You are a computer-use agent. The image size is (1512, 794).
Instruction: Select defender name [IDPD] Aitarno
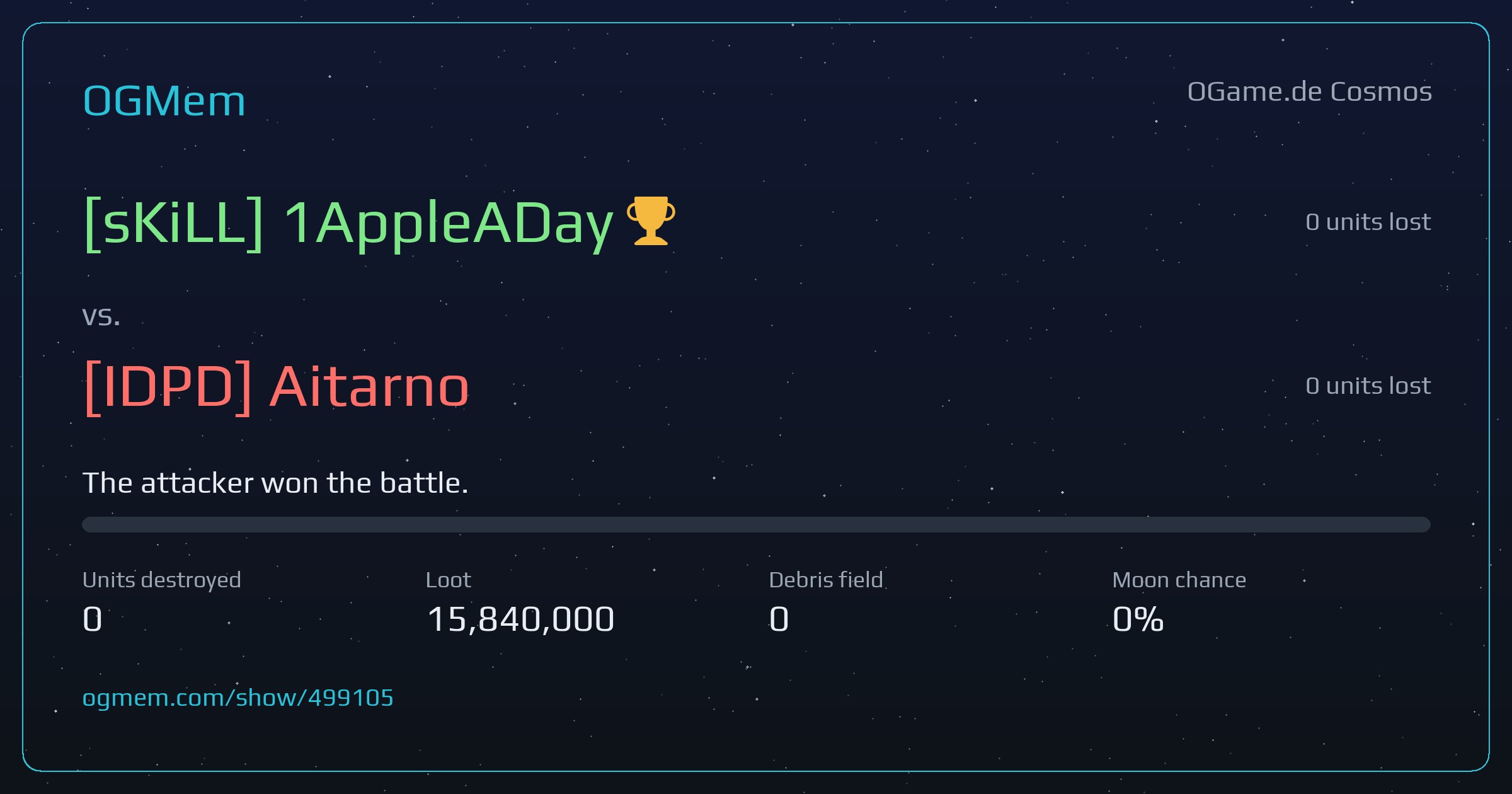point(277,388)
